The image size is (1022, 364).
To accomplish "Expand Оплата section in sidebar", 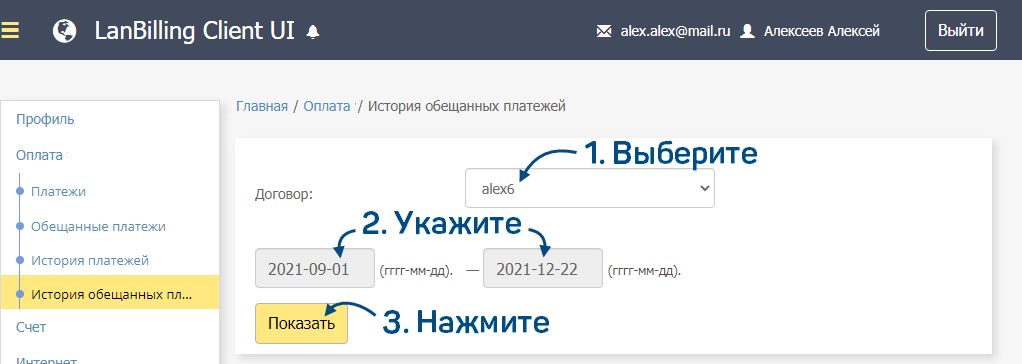I will pos(40,155).
